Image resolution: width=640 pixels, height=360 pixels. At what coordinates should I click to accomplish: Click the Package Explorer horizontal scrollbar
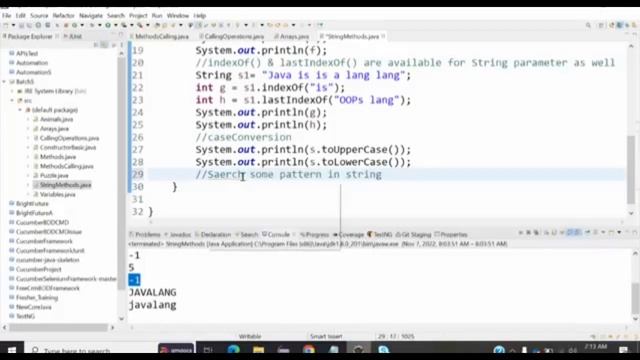pyautogui.click(x=58, y=327)
